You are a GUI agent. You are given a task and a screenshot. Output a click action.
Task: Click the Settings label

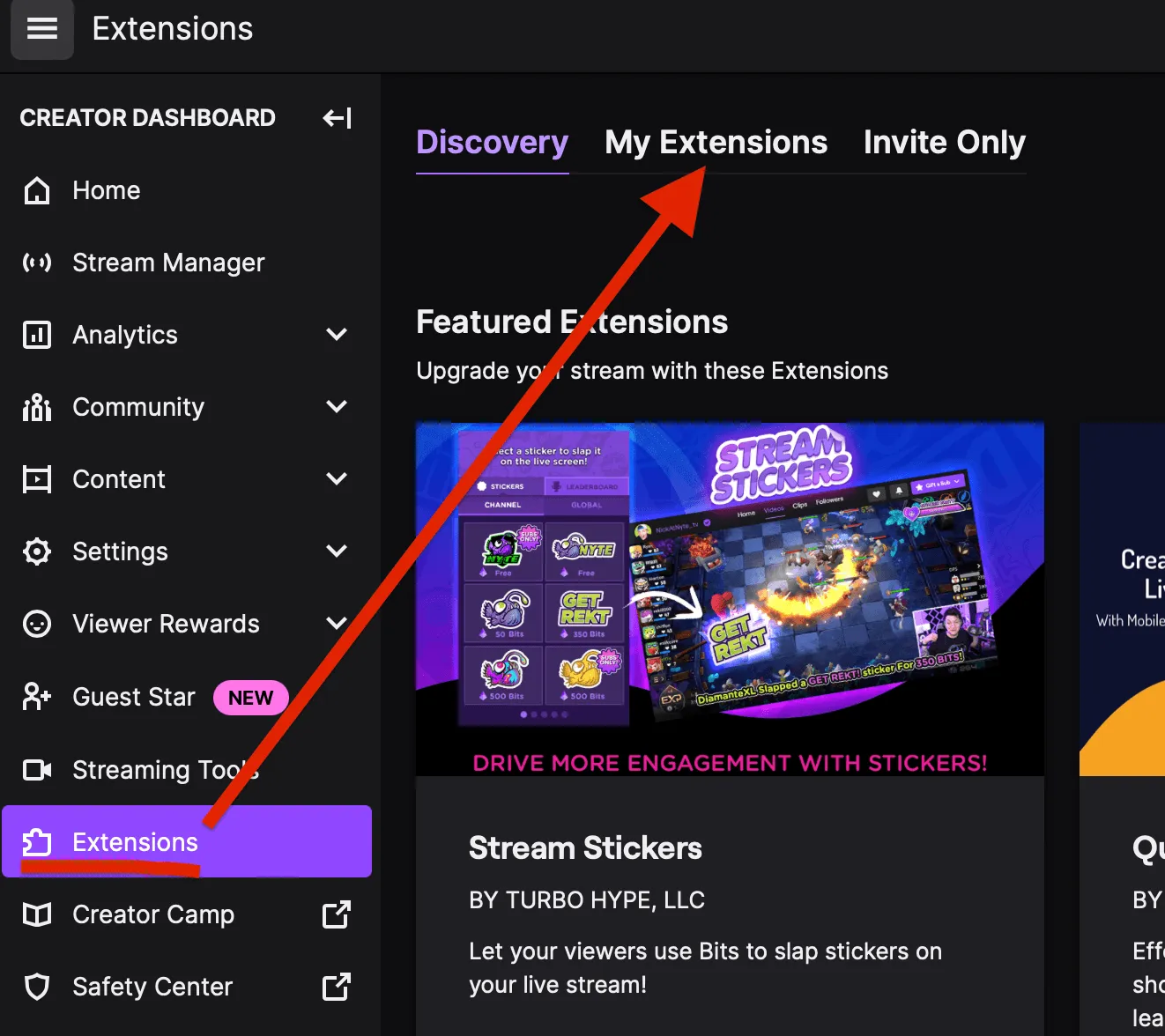120,551
